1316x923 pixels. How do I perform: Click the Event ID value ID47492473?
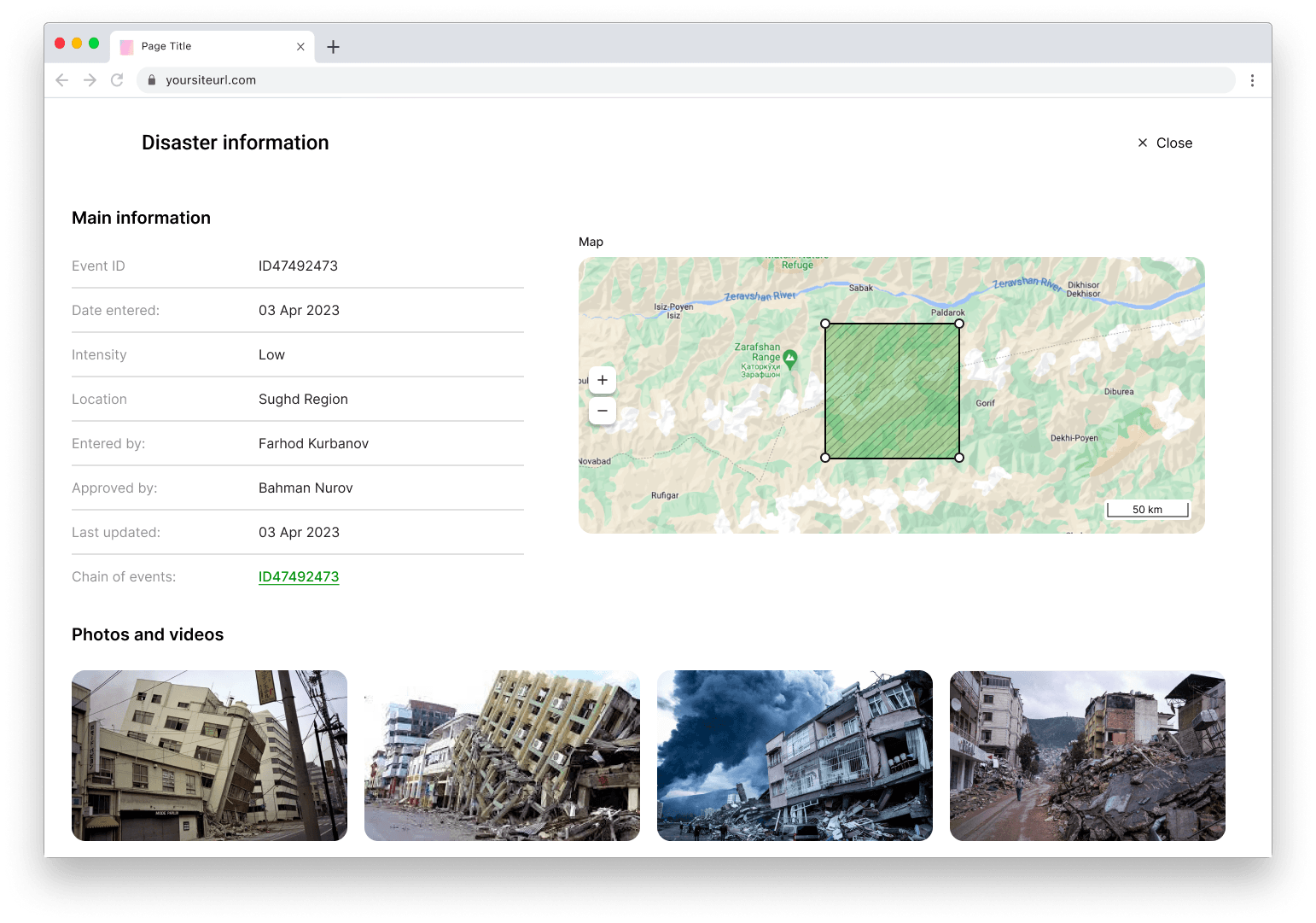(298, 266)
